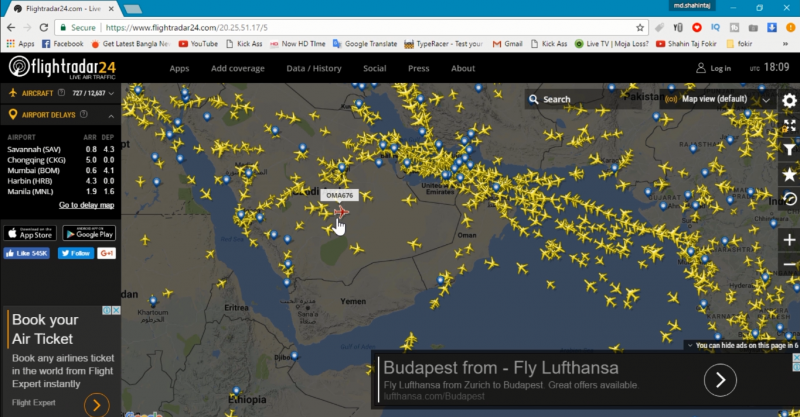Reload the page in Chrome
Viewport: 800px width, 417px height.
[44, 28]
